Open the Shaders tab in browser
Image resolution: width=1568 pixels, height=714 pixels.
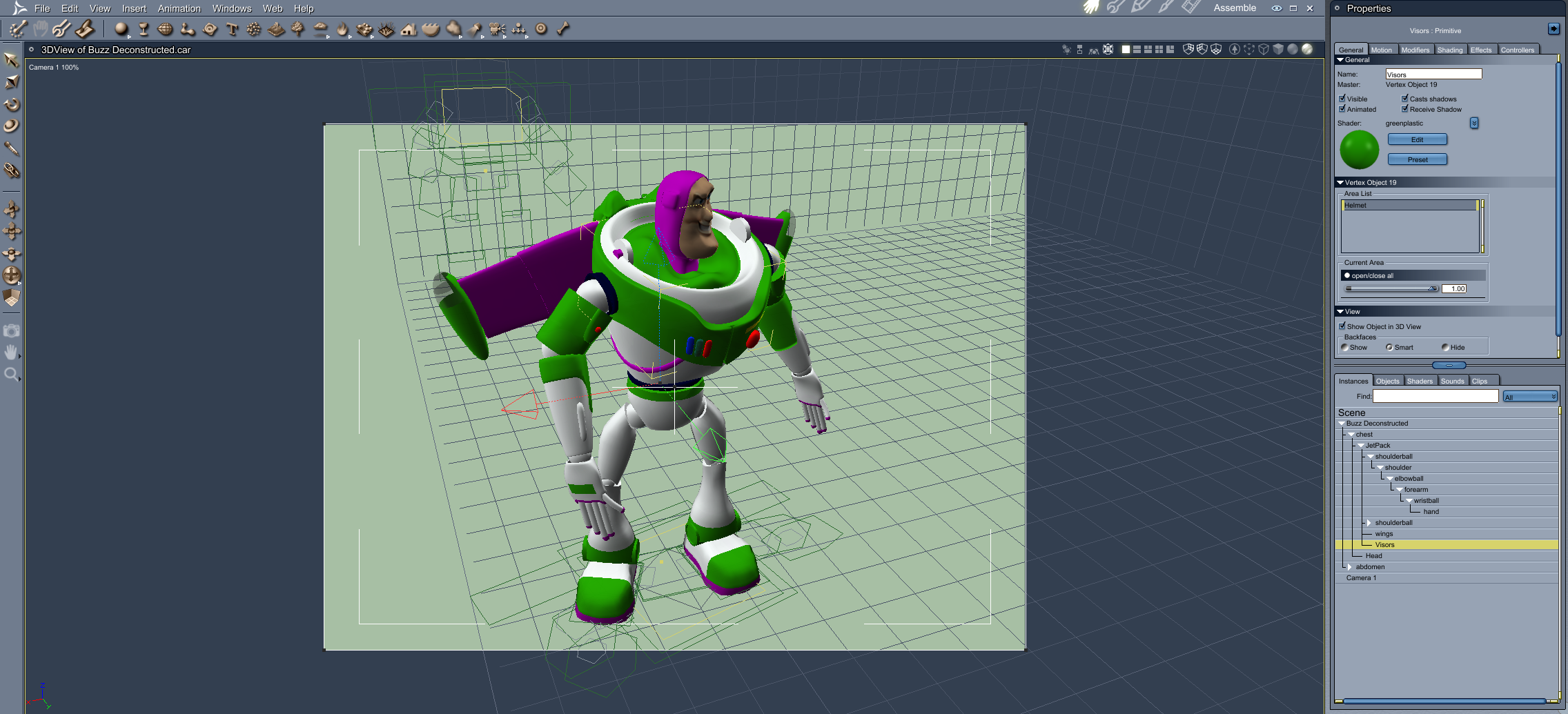point(1420,381)
